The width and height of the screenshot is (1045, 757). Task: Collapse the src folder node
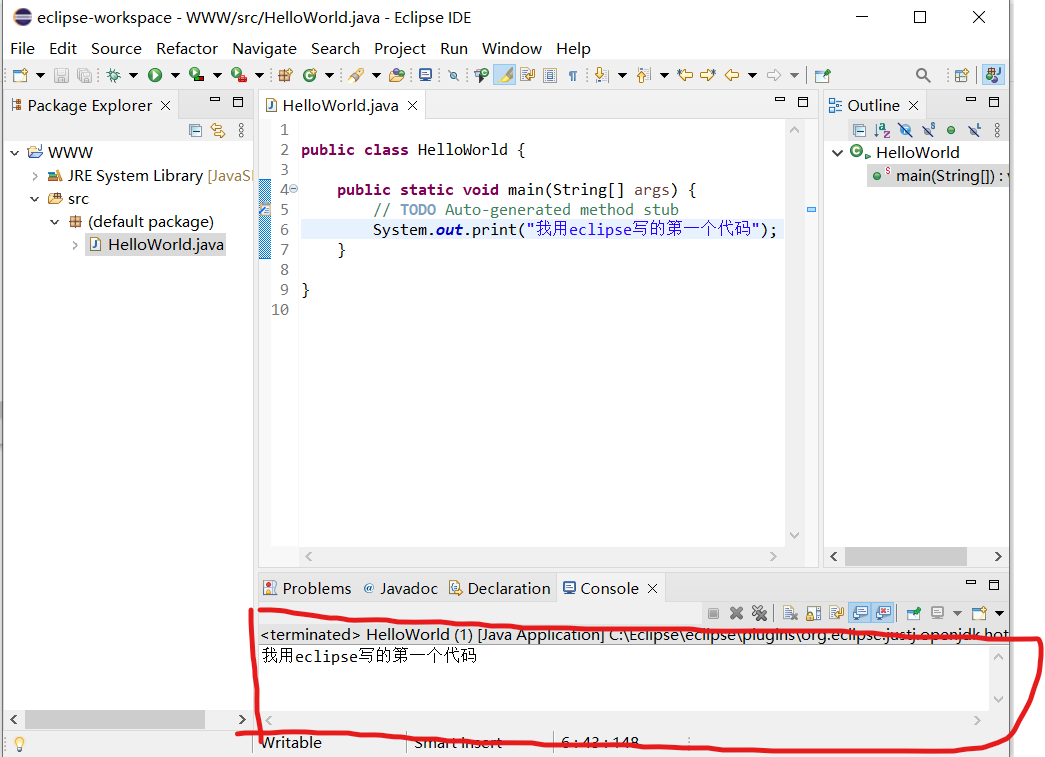pos(35,199)
